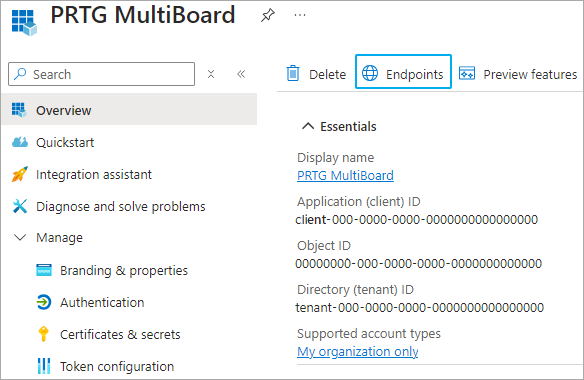584x380 pixels.
Task: Open the My organization only link
Action: (358, 351)
